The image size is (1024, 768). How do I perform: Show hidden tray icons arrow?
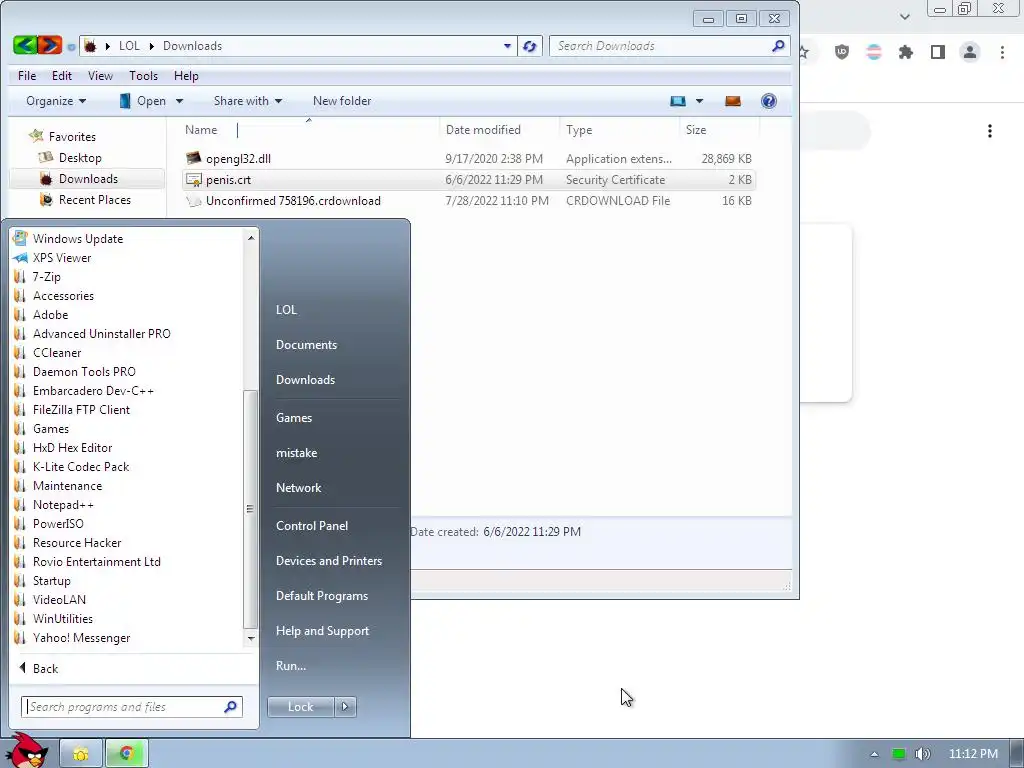click(874, 754)
